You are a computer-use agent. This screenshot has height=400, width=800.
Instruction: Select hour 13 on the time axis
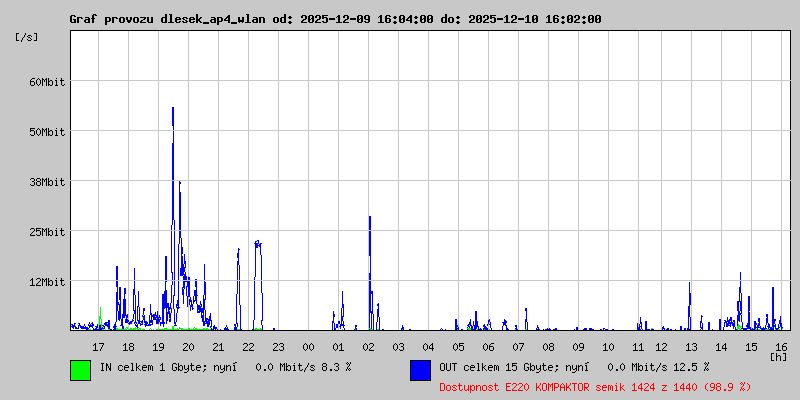click(691, 347)
